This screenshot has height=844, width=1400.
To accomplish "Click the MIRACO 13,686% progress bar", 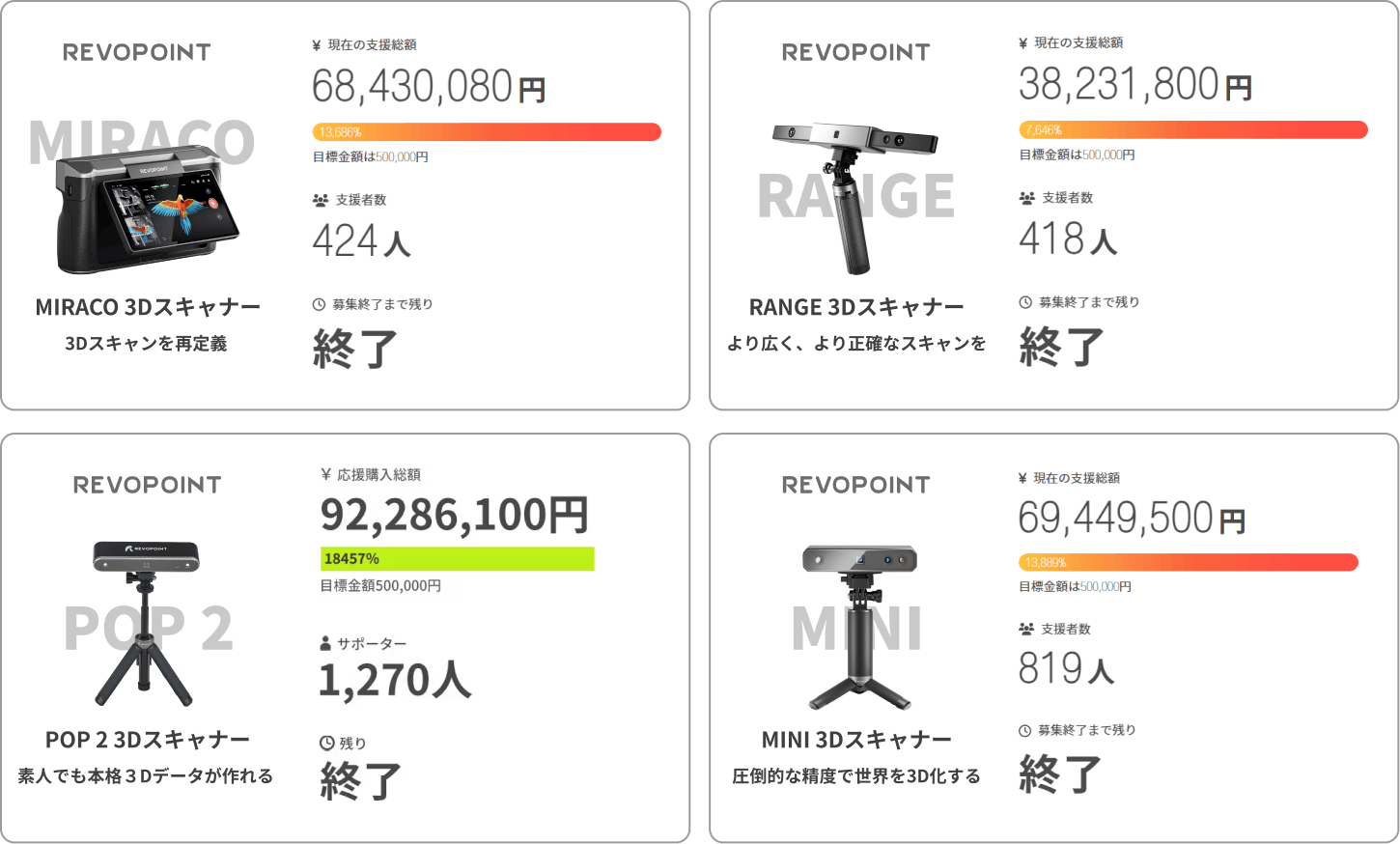I will 487,132.
